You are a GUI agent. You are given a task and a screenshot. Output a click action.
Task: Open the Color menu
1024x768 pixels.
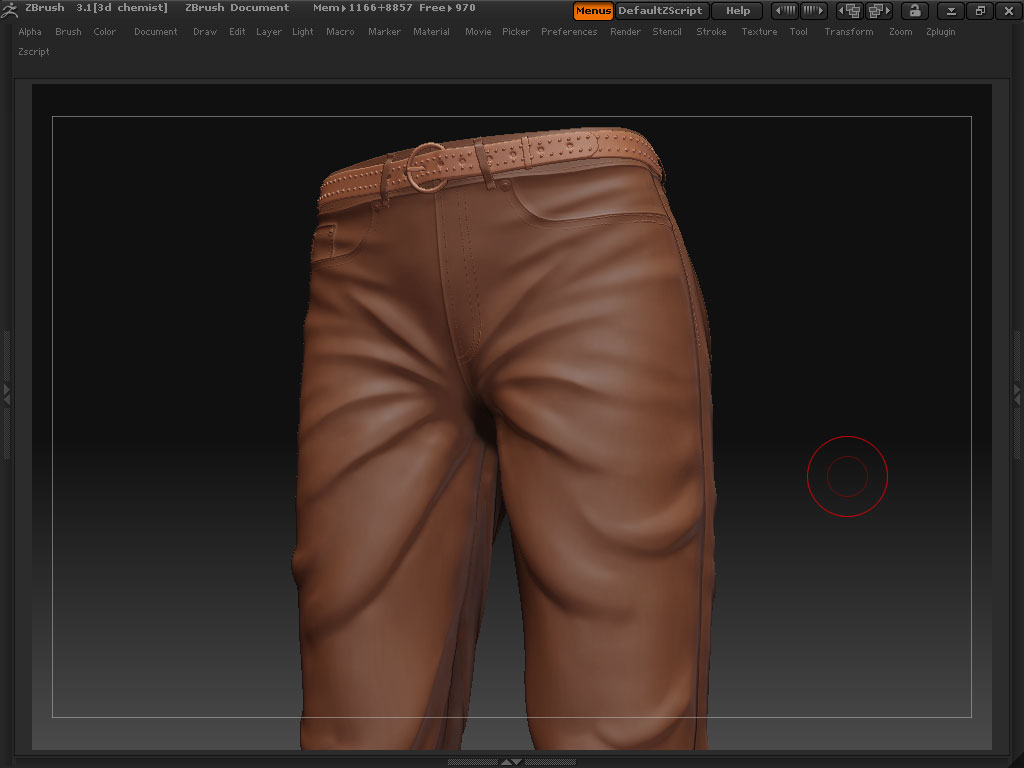pyautogui.click(x=104, y=31)
